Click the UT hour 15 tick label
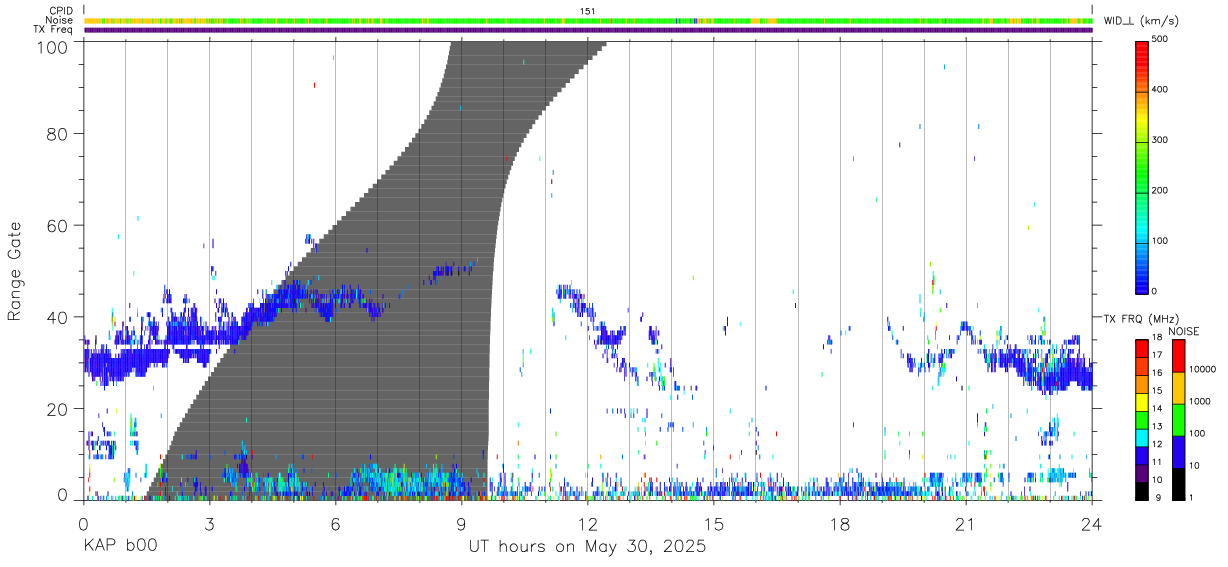 714,524
